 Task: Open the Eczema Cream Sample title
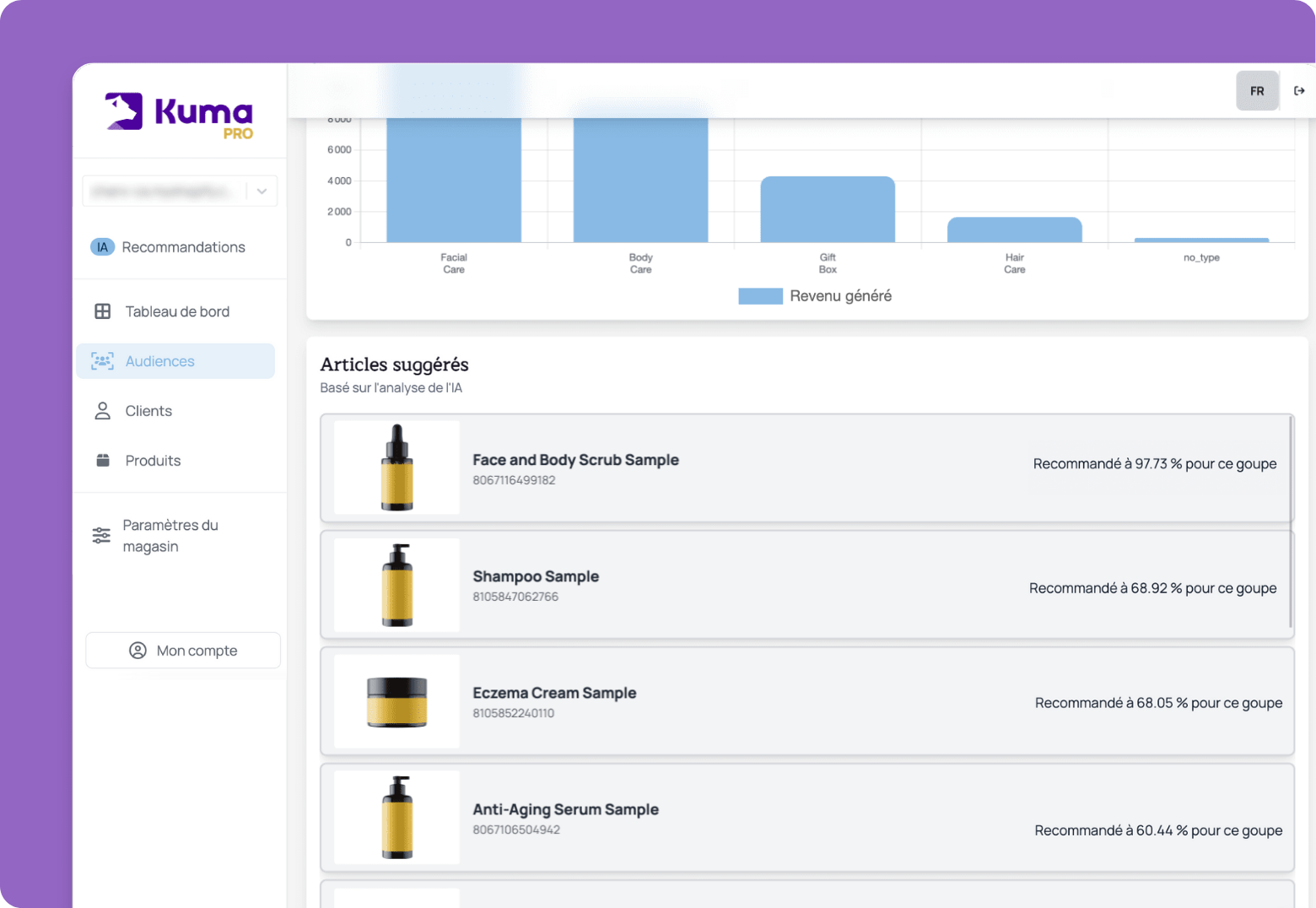[554, 693]
